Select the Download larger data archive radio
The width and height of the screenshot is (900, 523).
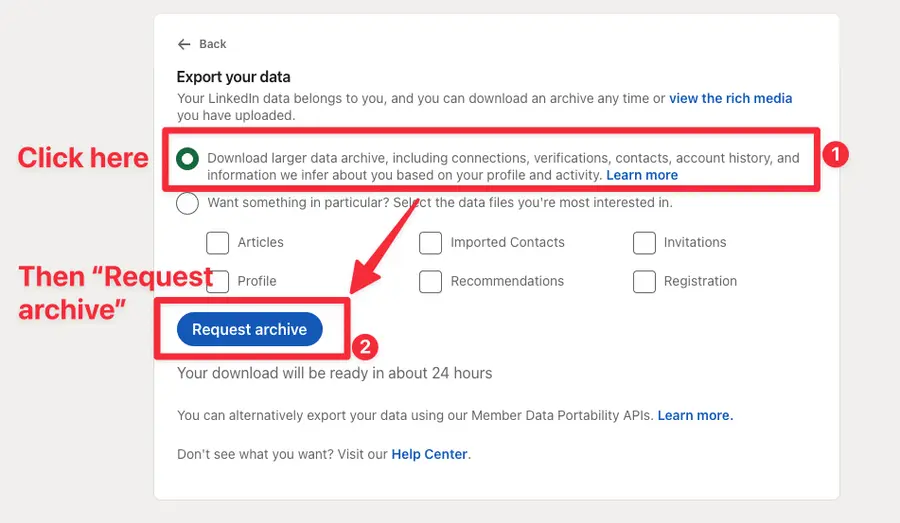pos(188,158)
